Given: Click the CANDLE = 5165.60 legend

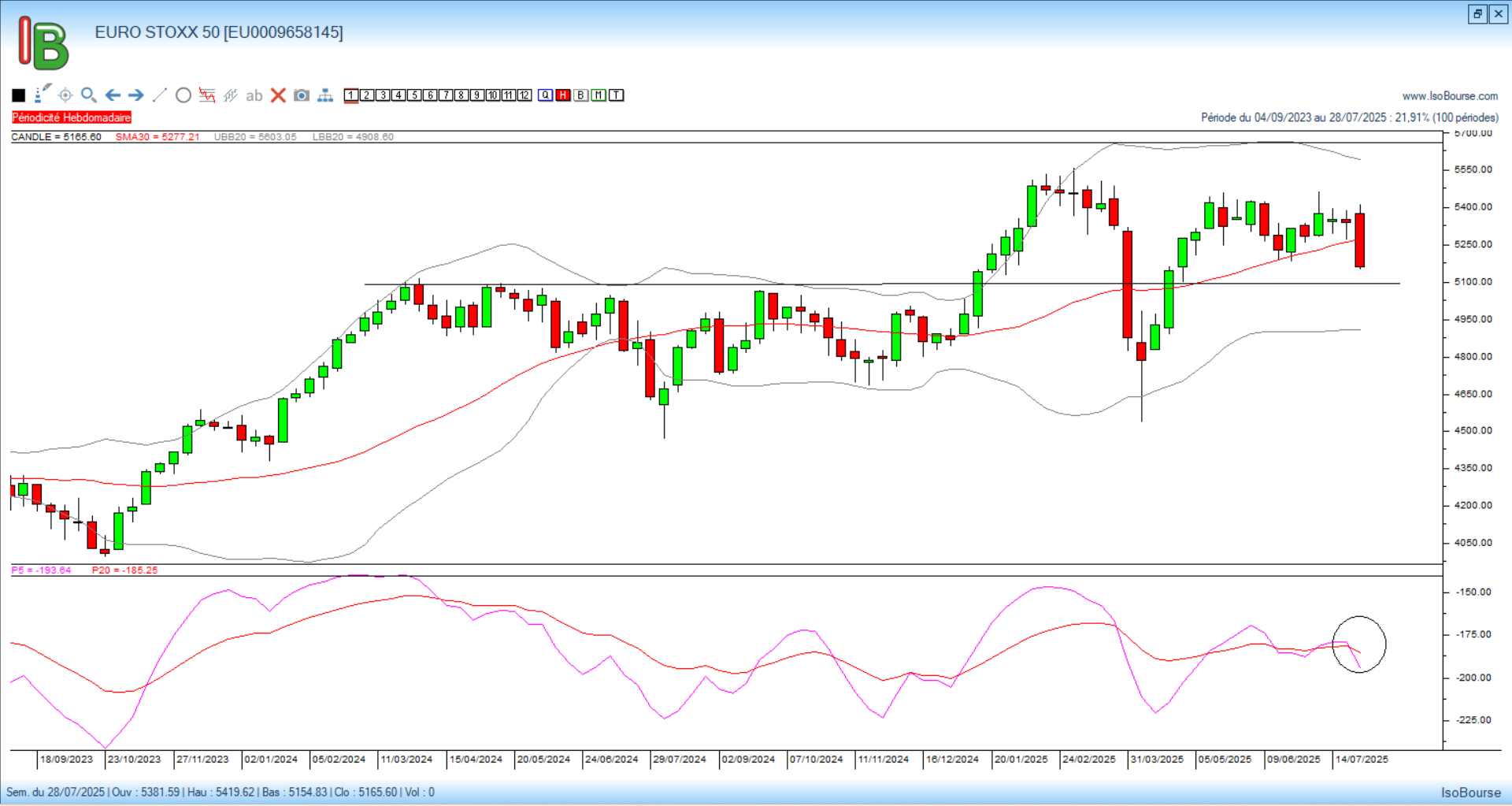Looking at the screenshot, I should click(56, 137).
